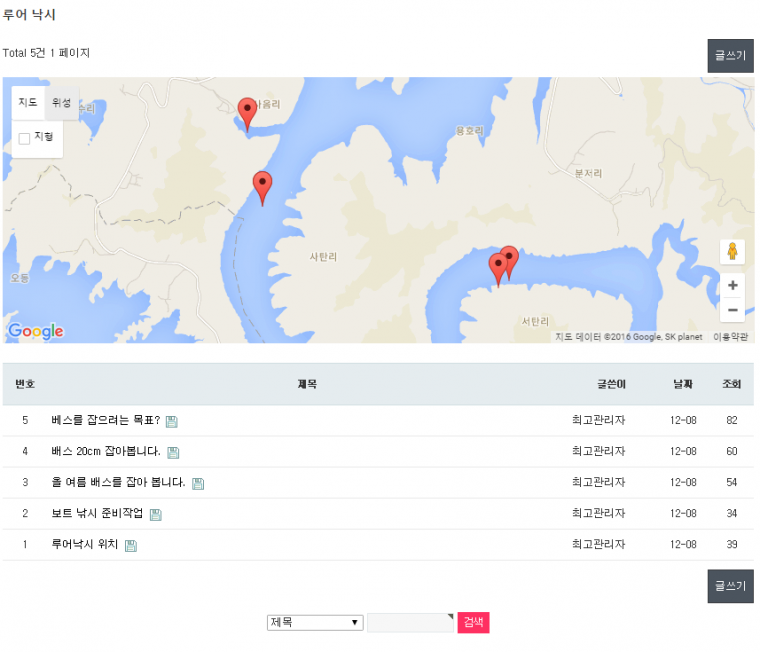Viewport: 760px width, 652px height.
Task: Click file icon next to 루어낚시 위치 post
Action: click(x=131, y=545)
